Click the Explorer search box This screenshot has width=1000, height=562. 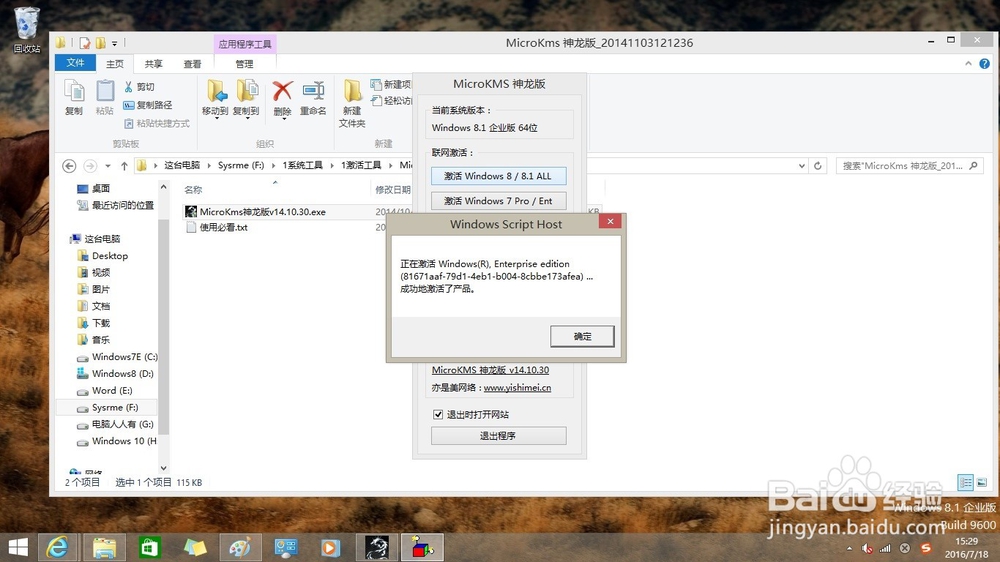909,166
